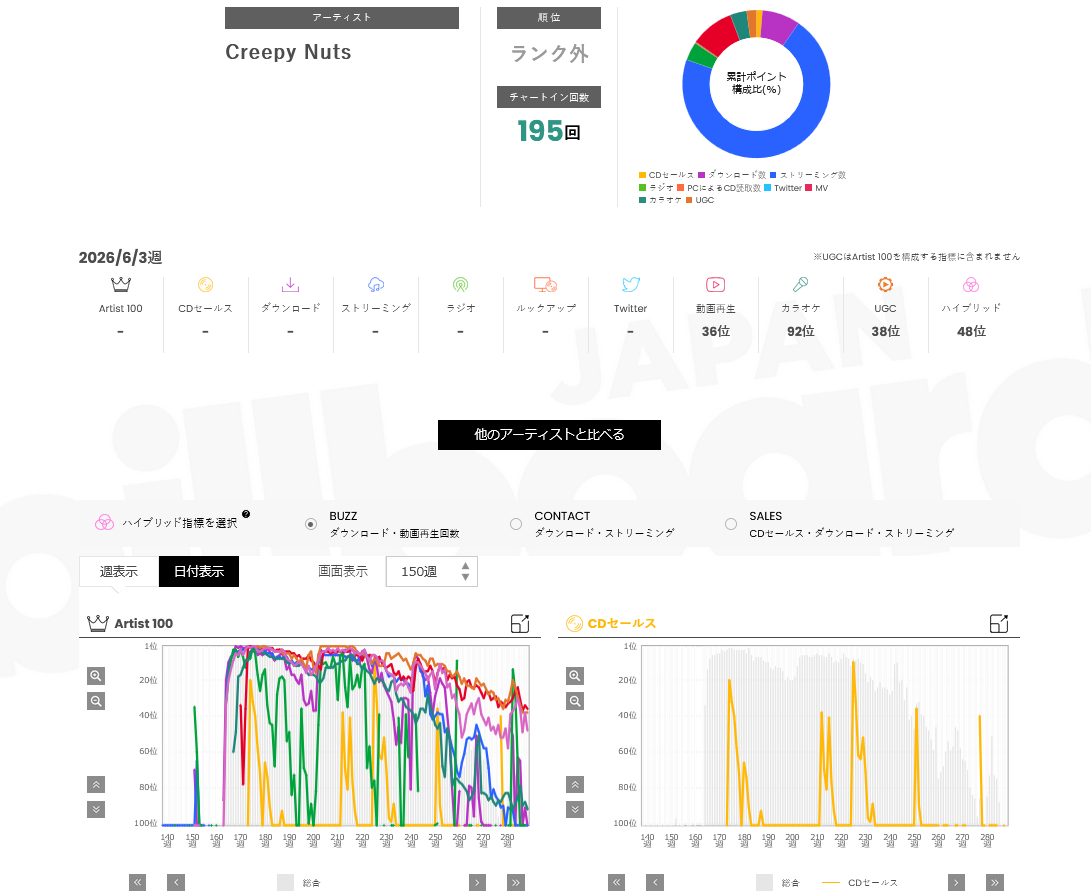
Task: Click the ラジオ broadcast icon
Action: [461, 285]
